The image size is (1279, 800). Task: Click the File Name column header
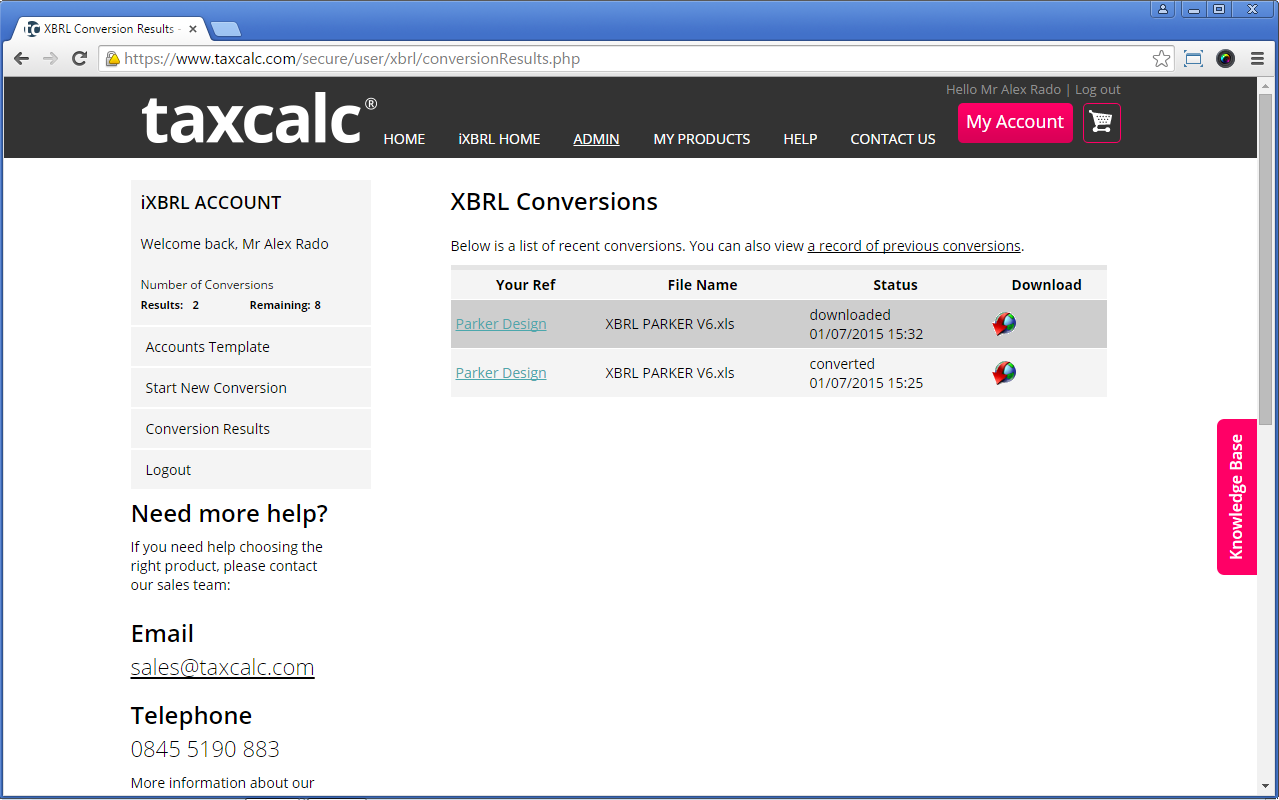tap(703, 285)
